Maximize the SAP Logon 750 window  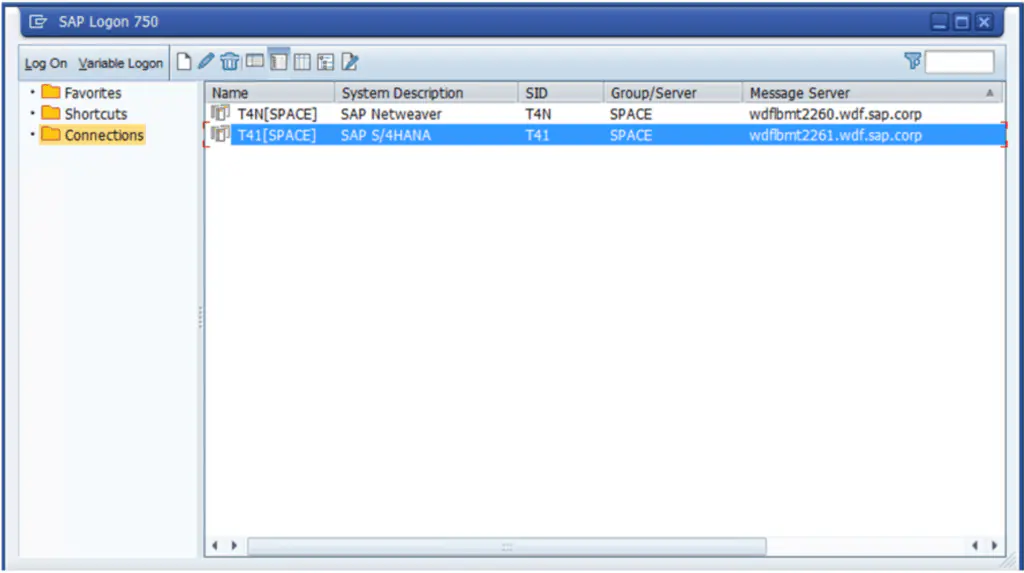tap(961, 22)
